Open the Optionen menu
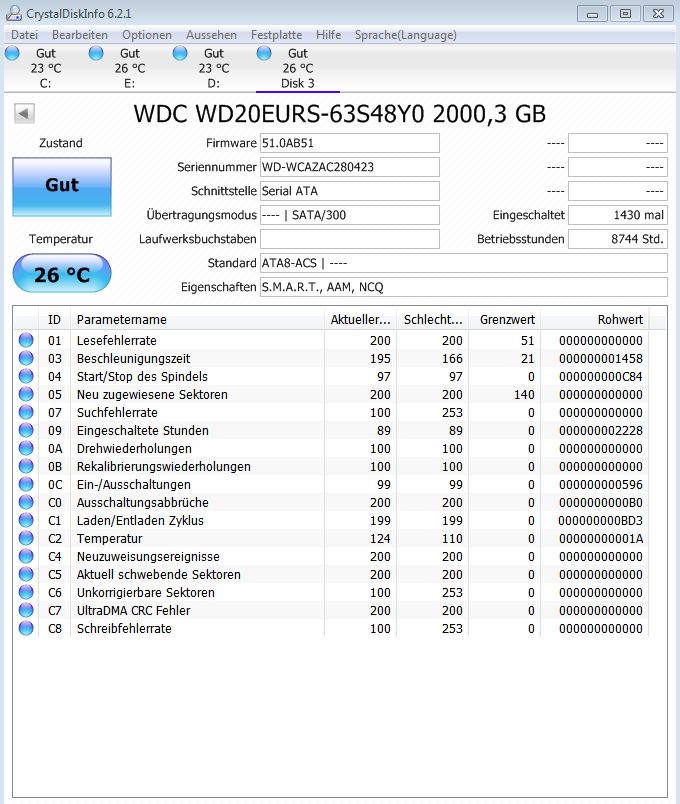Screen dimensions: 680x804 pyautogui.click(x=147, y=35)
